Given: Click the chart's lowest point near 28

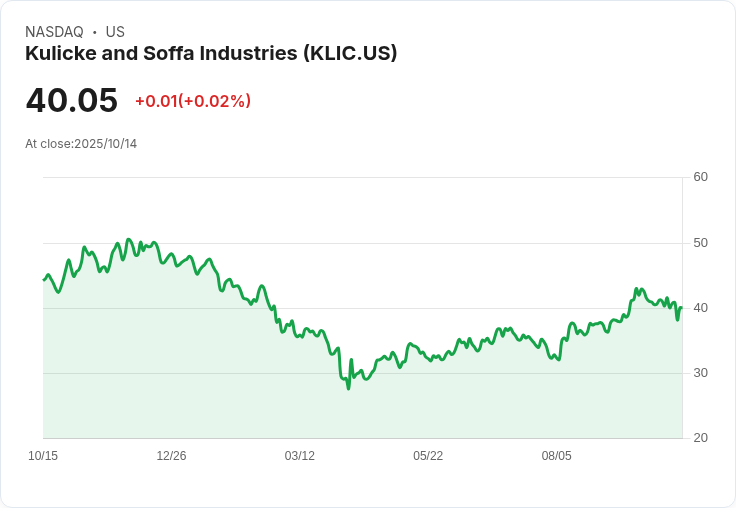Looking at the screenshot, I should coord(348,388).
